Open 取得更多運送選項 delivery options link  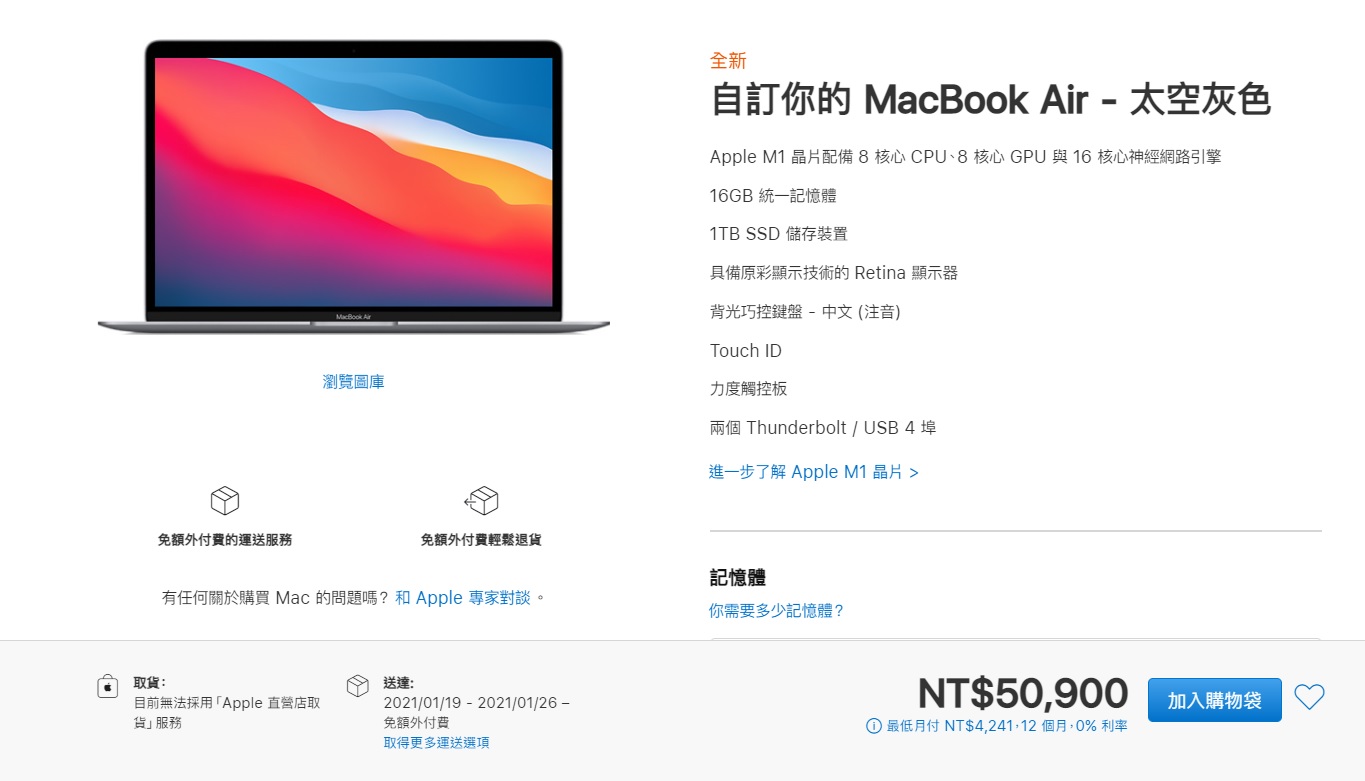coord(436,742)
